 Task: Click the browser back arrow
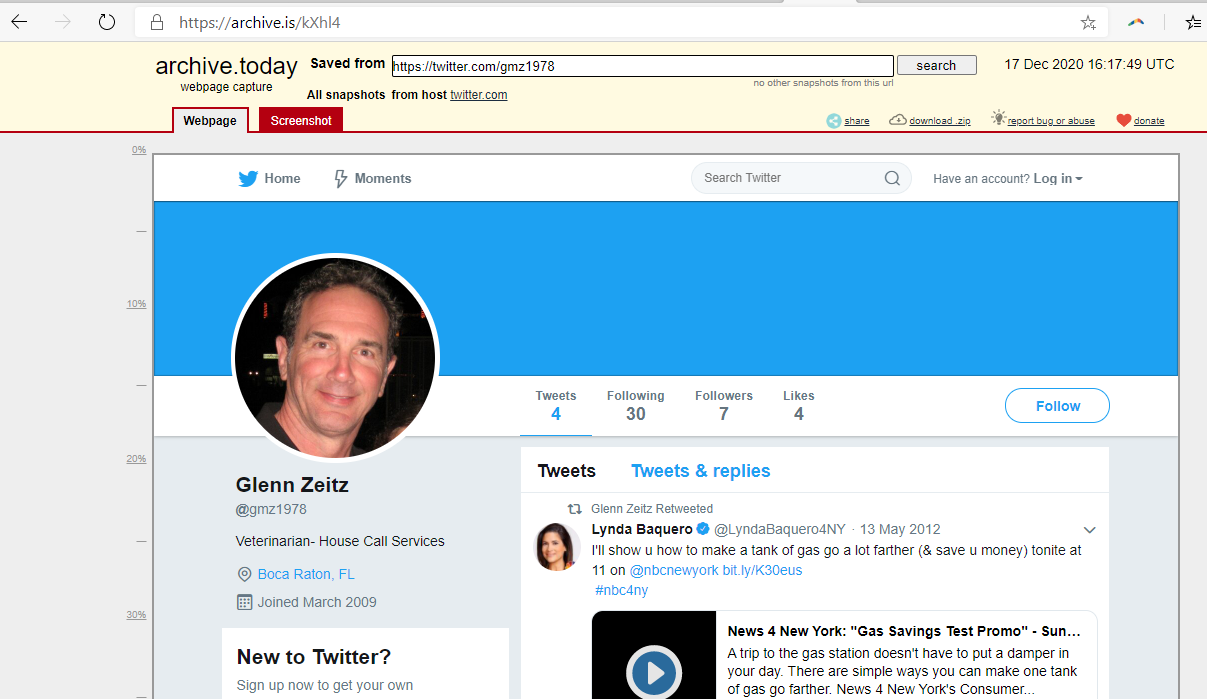19,22
